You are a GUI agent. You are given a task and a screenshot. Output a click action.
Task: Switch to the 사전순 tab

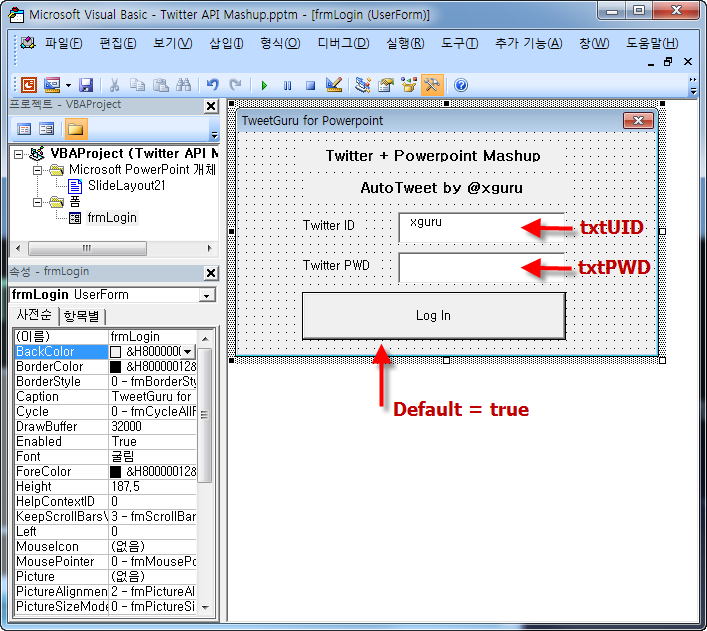(x=33, y=315)
